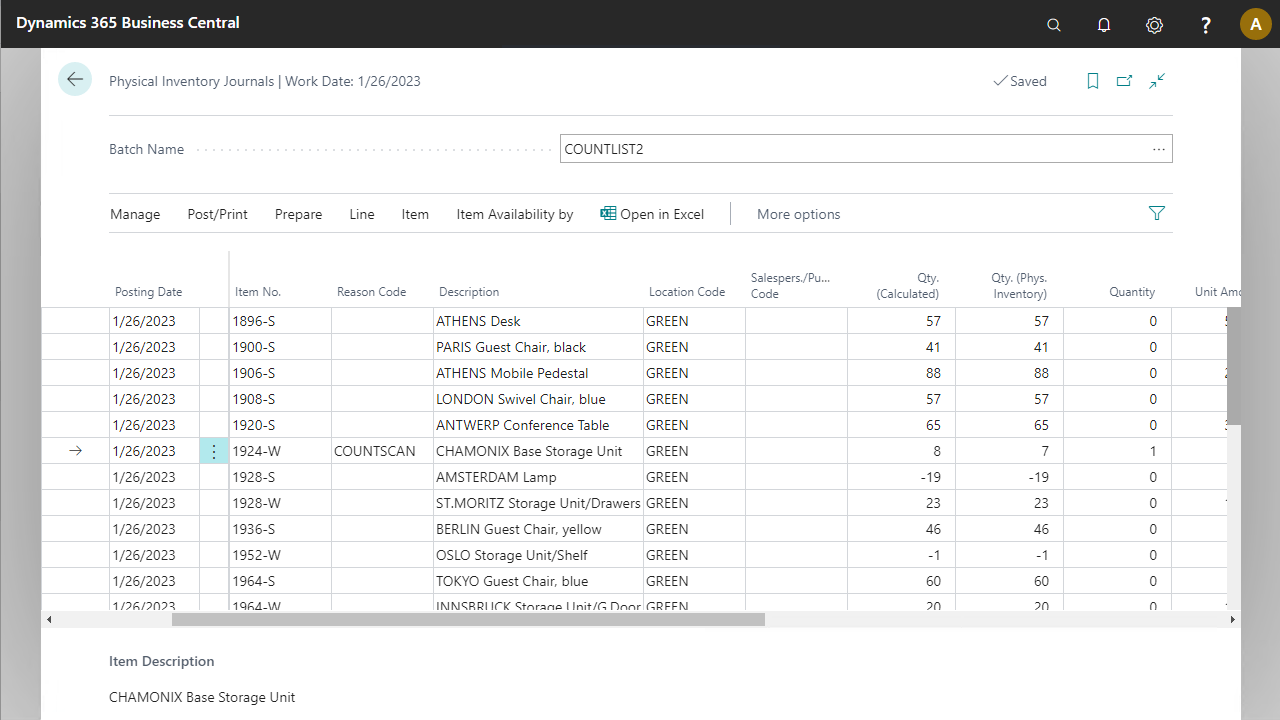Click the Reason Code column header
Image resolution: width=1280 pixels, height=720 pixels.
click(x=371, y=292)
